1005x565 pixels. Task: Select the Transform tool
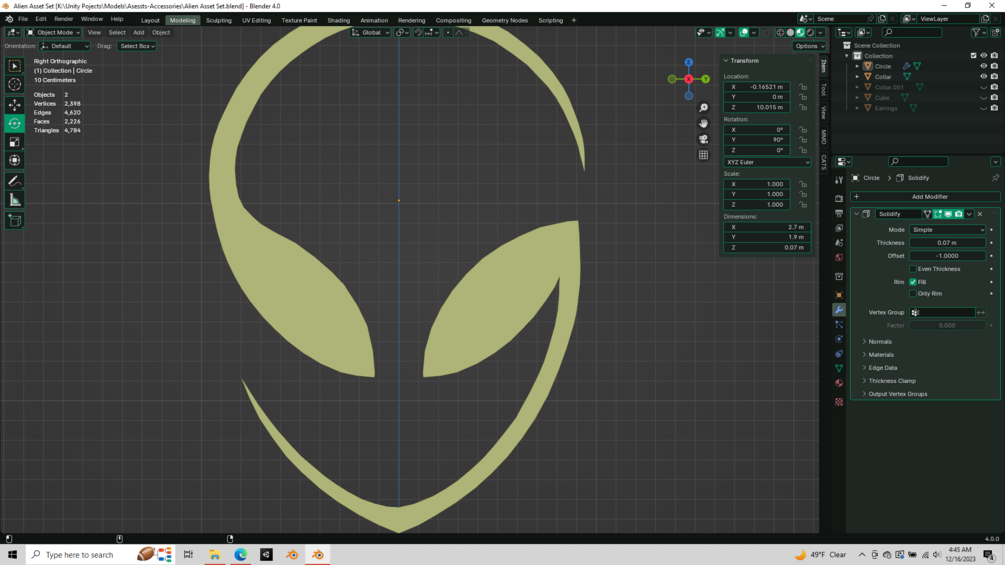coord(14,160)
